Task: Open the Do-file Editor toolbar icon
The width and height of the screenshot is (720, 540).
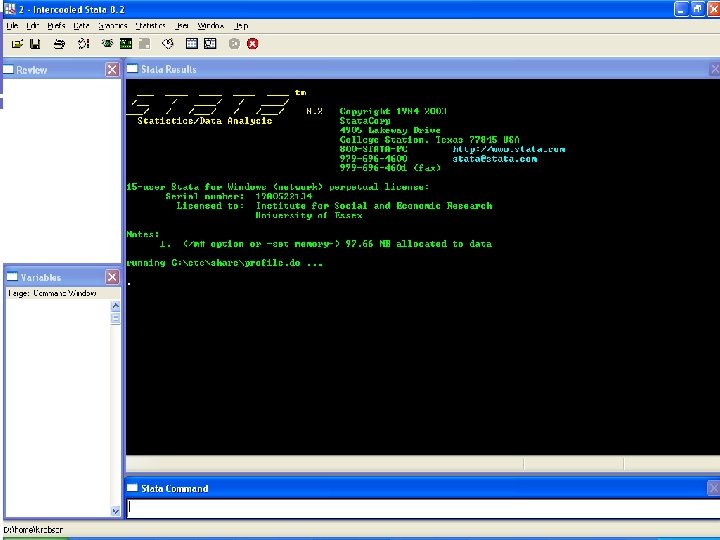Action: tap(168, 44)
